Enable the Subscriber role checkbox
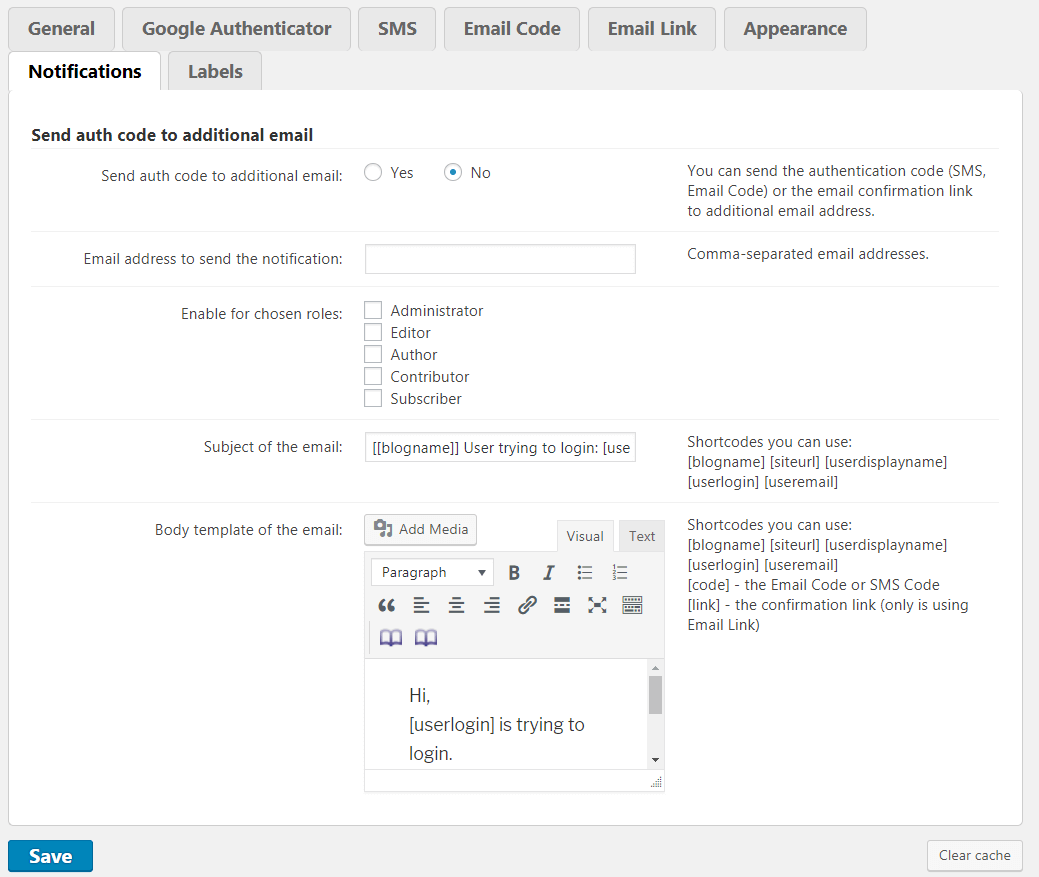The width and height of the screenshot is (1039, 877). click(x=373, y=399)
